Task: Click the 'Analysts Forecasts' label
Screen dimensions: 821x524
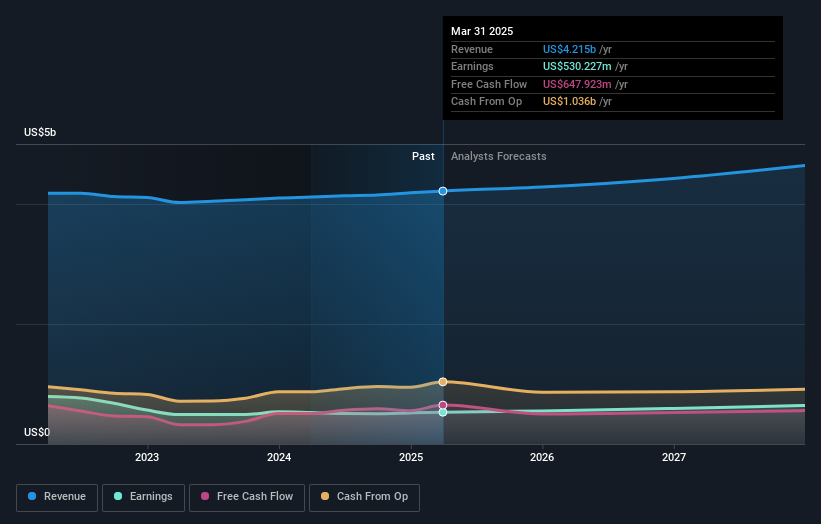Action: (x=498, y=156)
